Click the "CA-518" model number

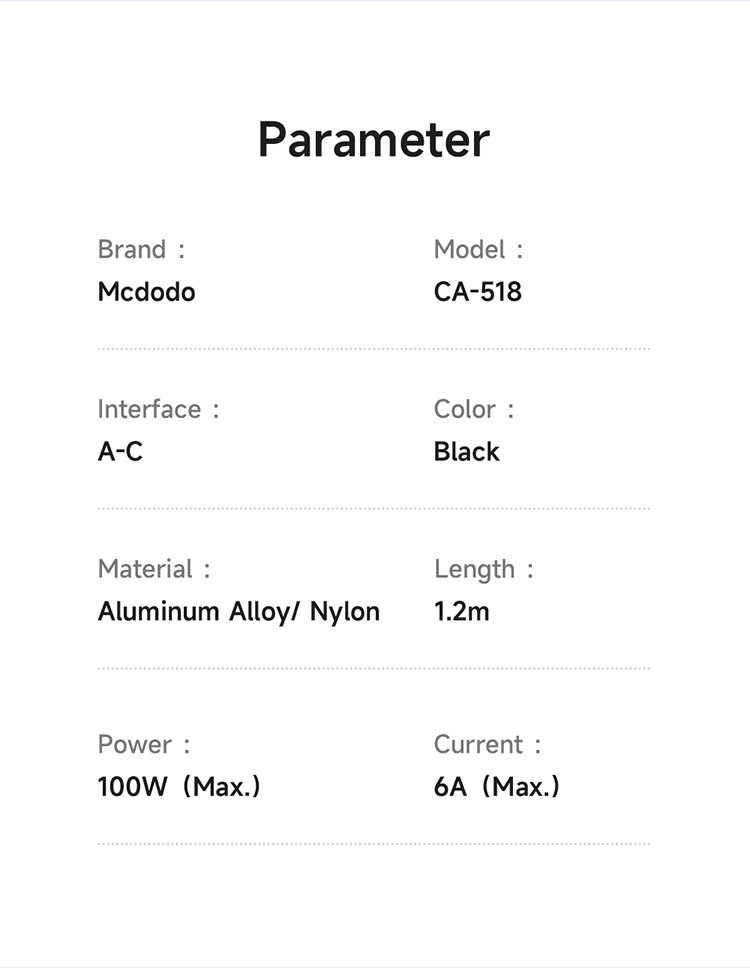[477, 292]
